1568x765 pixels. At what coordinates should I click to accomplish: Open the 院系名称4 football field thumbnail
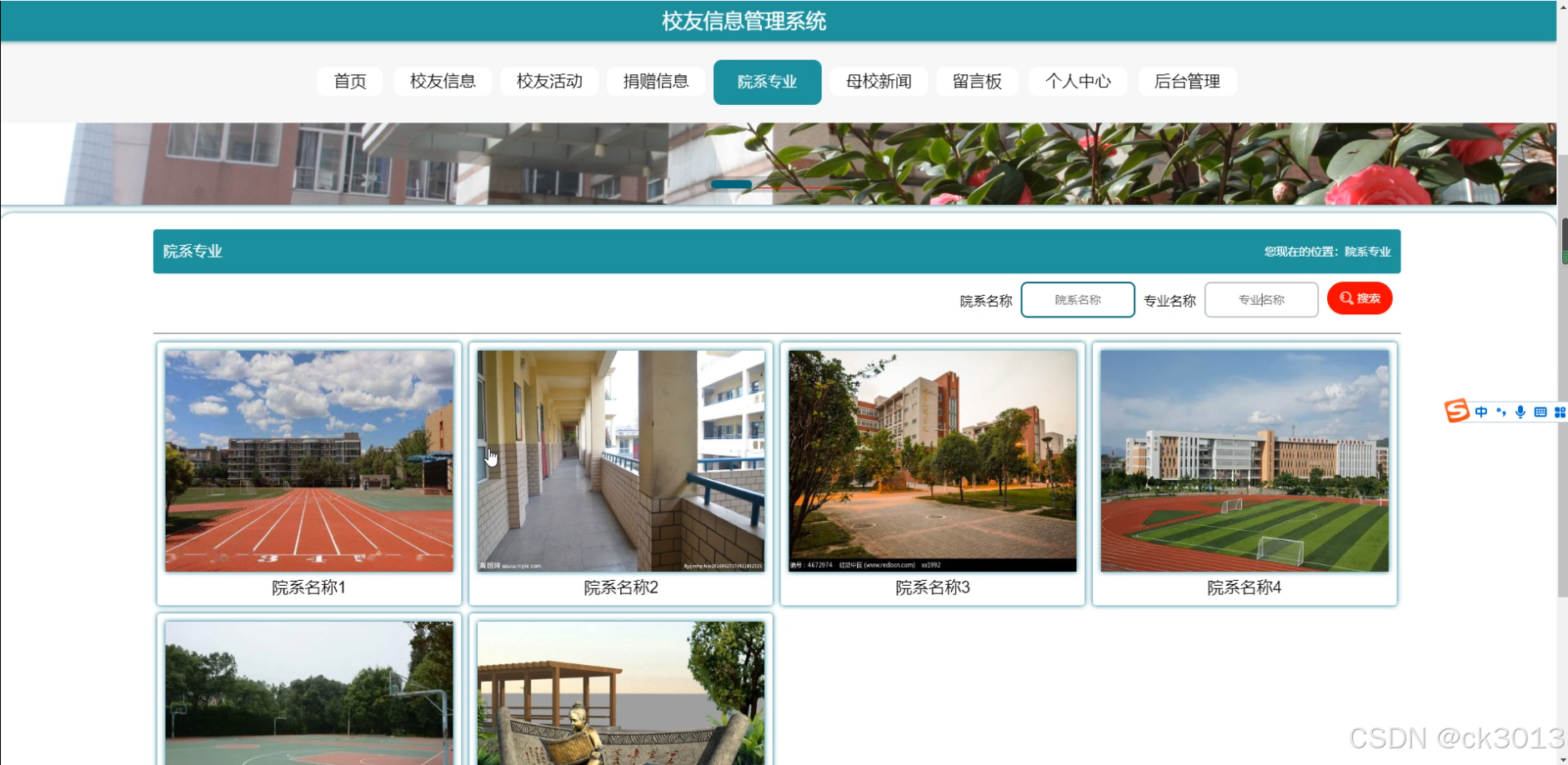click(x=1245, y=461)
